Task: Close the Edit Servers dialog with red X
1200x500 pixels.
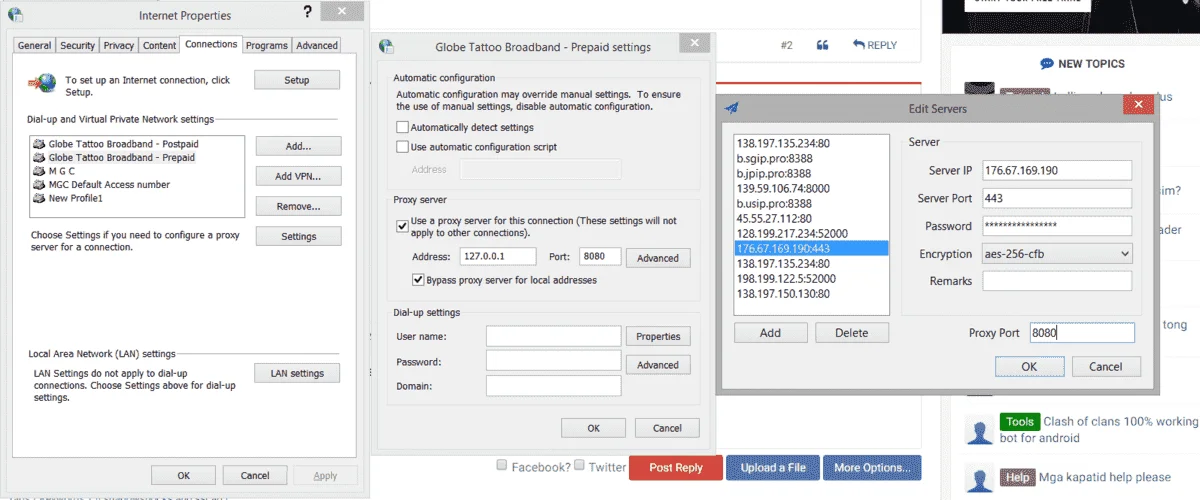Action: 1137,103
